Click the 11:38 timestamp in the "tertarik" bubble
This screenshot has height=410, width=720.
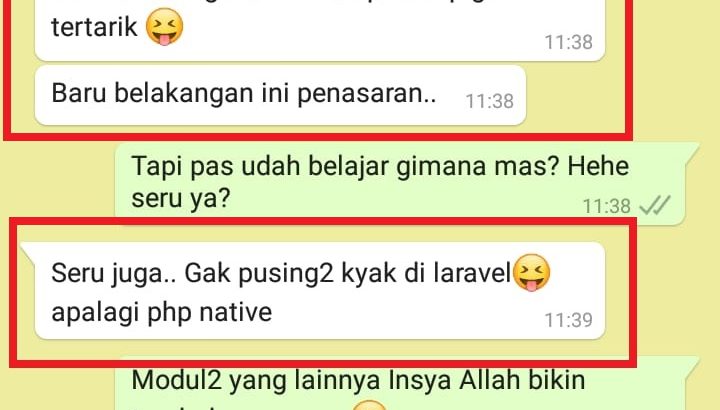(568, 42)
